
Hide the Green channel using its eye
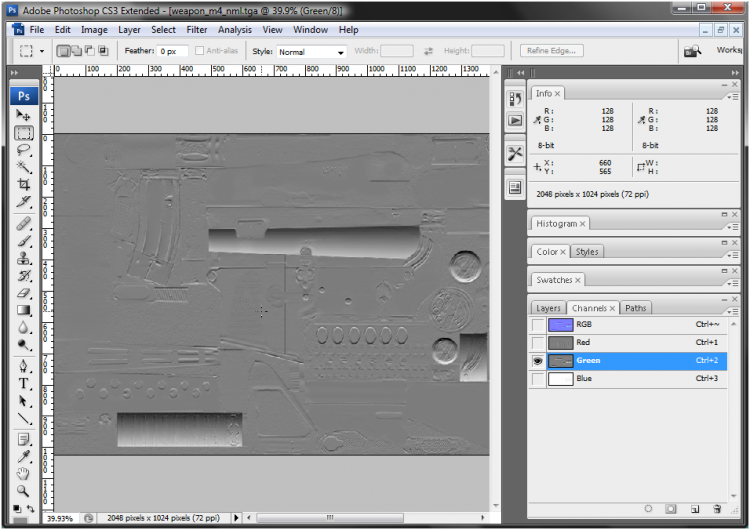coord(538,361)
